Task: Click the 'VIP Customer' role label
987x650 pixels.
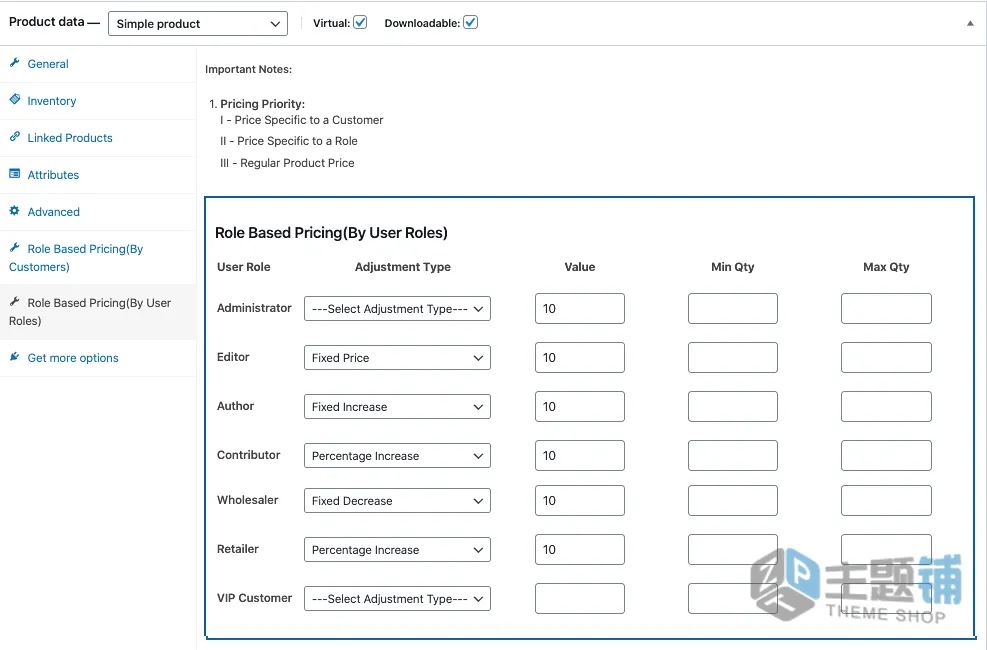Action: (x=254, y=598)
